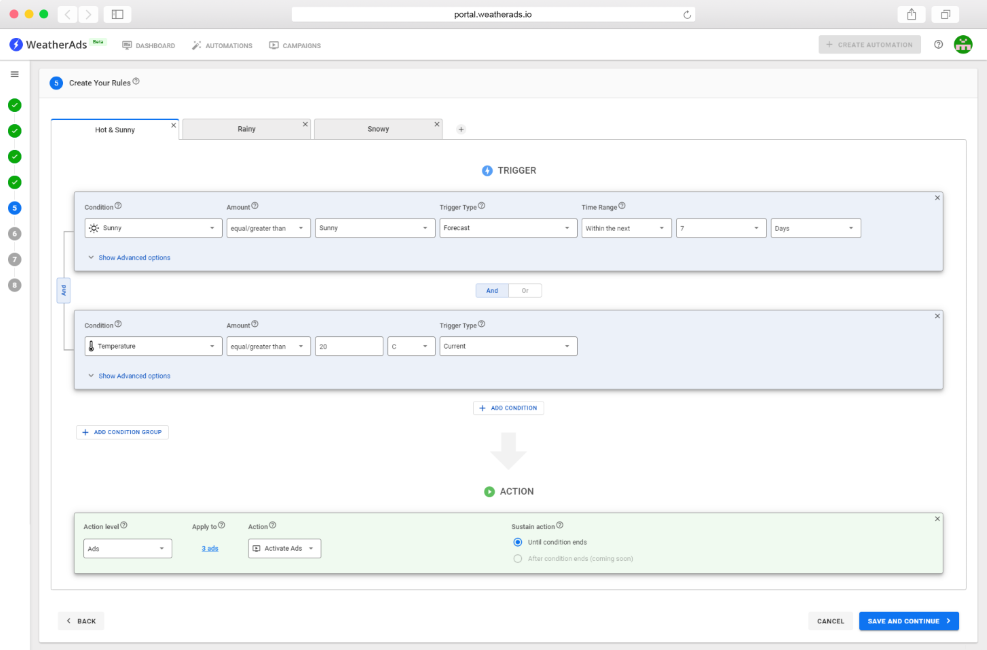
Task: Show help icon next to Apply to
Action: pyautogui.click(x=222, y=525)
